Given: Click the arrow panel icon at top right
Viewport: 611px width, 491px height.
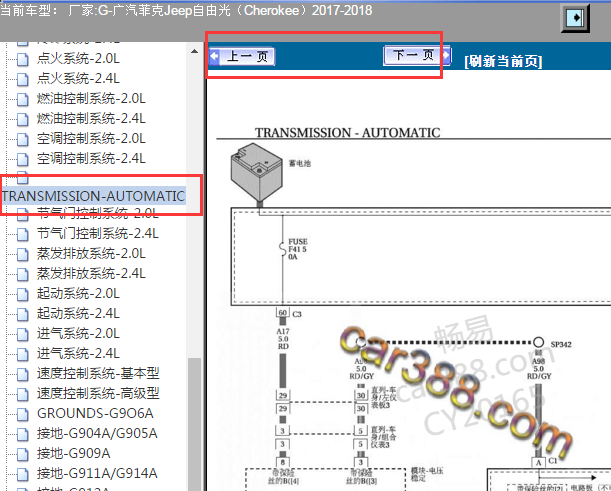Looking at the screenshot, I should (x=575, y=18).
